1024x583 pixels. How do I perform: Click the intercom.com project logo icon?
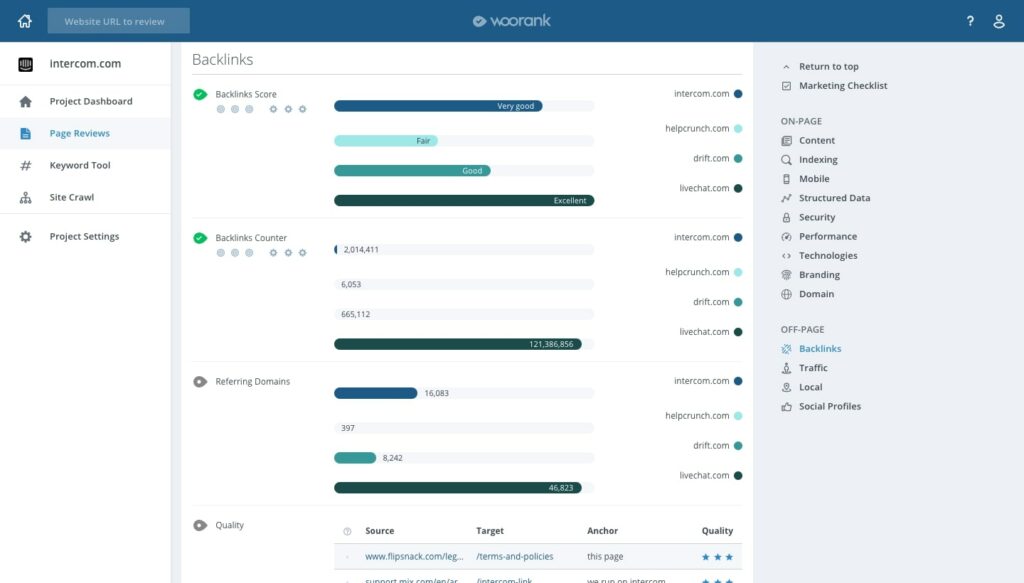(25, 64)
